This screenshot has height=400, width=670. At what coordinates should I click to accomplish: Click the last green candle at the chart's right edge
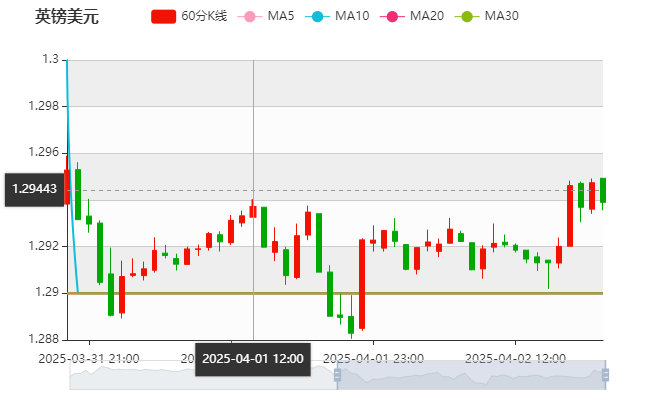[603, 189]
